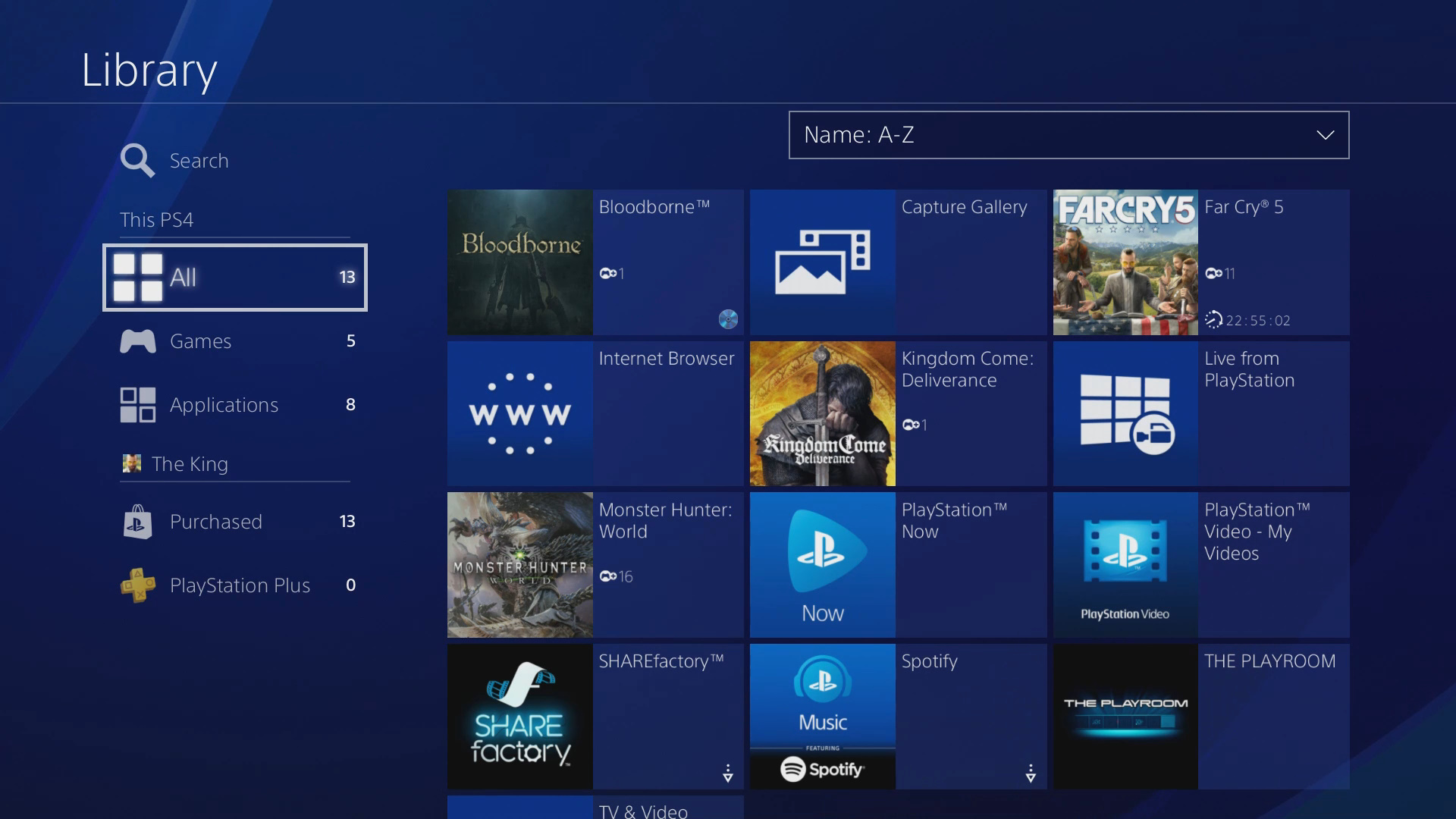This screenshot has width=1456, height=819.
Task: Select the Capture Gallery app
Action: (x=898, y=262)
